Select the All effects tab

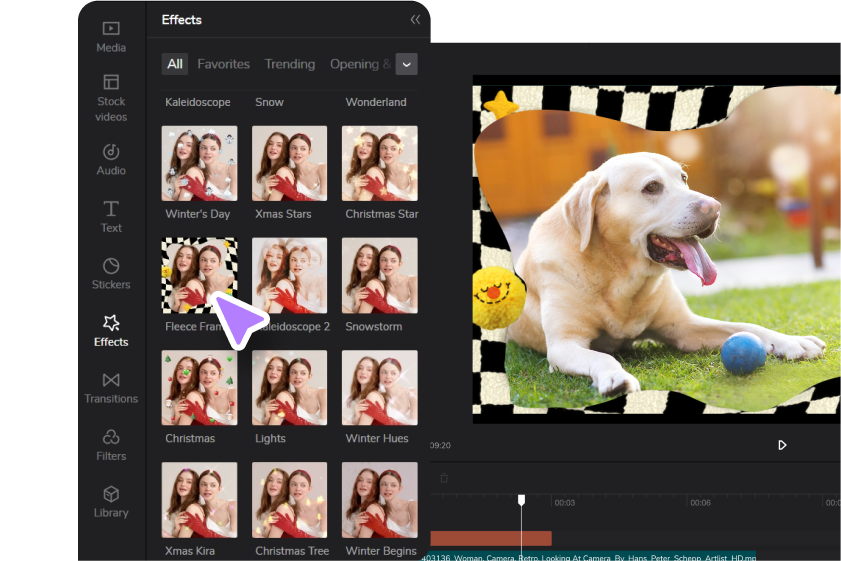click(x=175, y=64)
